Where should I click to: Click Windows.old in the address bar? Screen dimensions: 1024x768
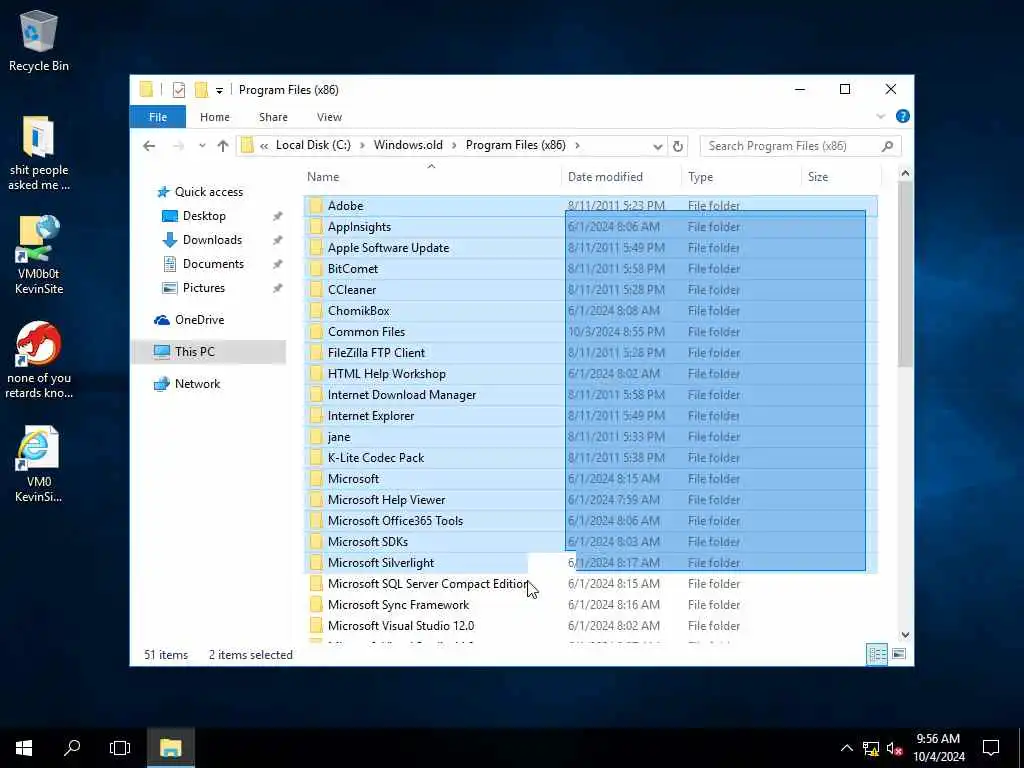(408, 145)
